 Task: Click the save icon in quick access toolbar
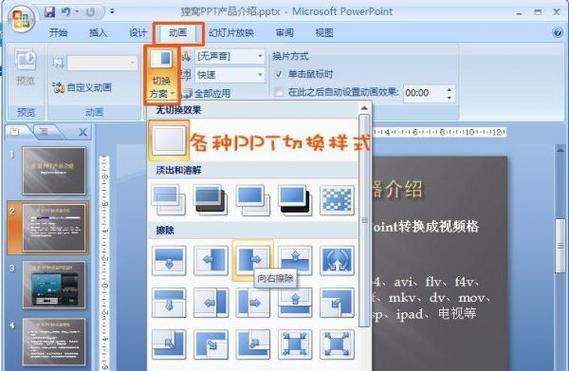tap(50, 12)
